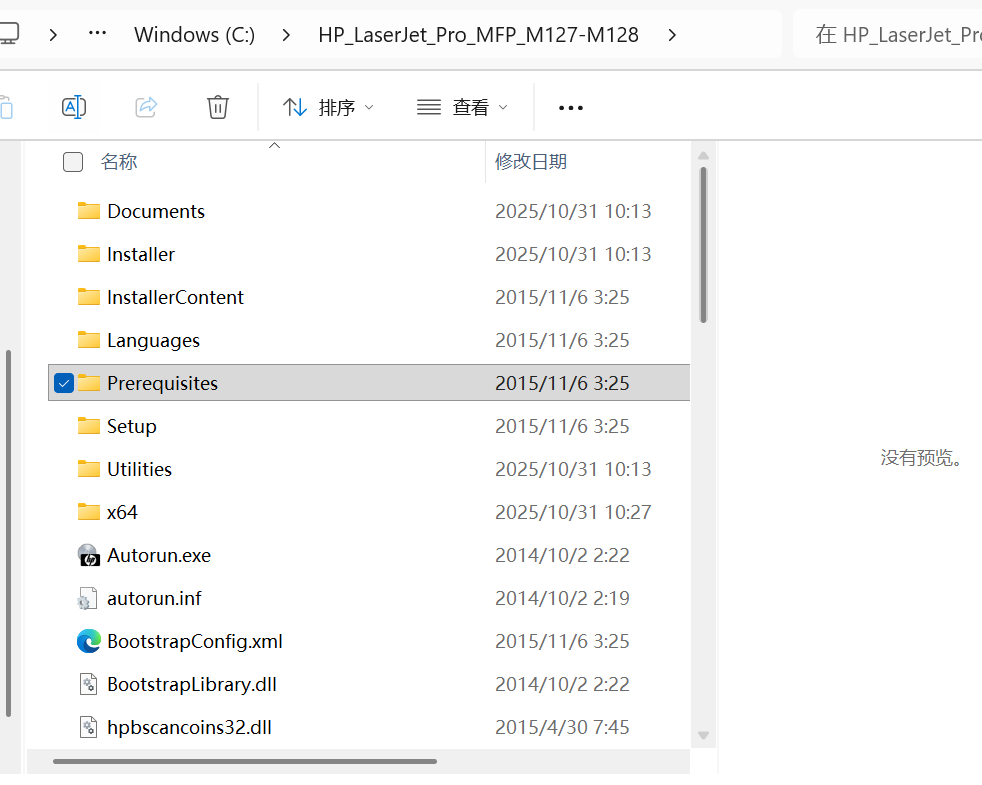This screenshot has height=785, width=982.
Task: Click the InstallerContent folder name
Action: (175, 297)
